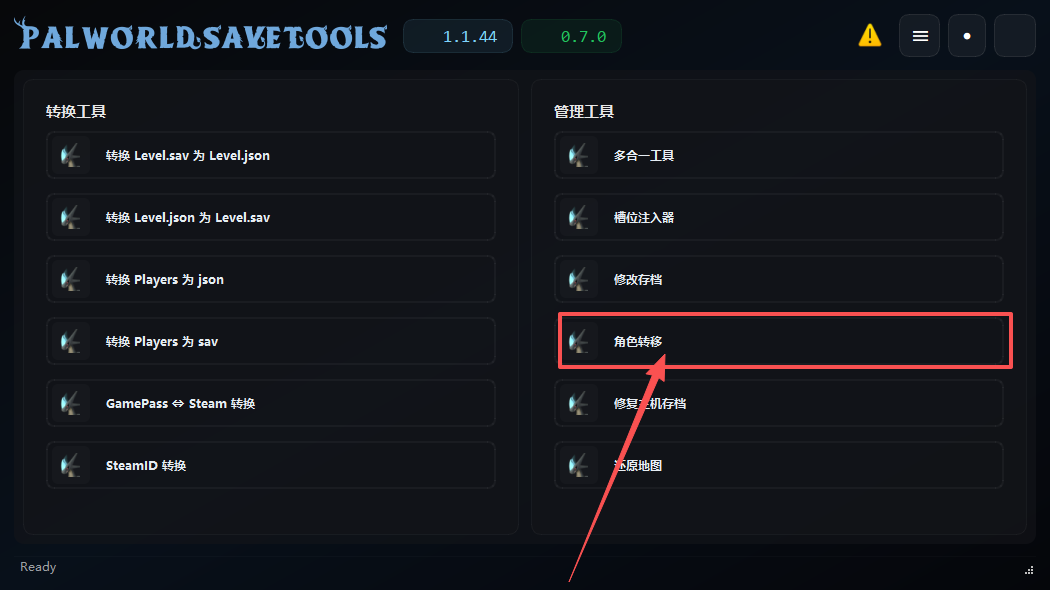Click pal icon beside Players 为 json
The width and height of the screenshot is (1050, 590).
(70, 279)
